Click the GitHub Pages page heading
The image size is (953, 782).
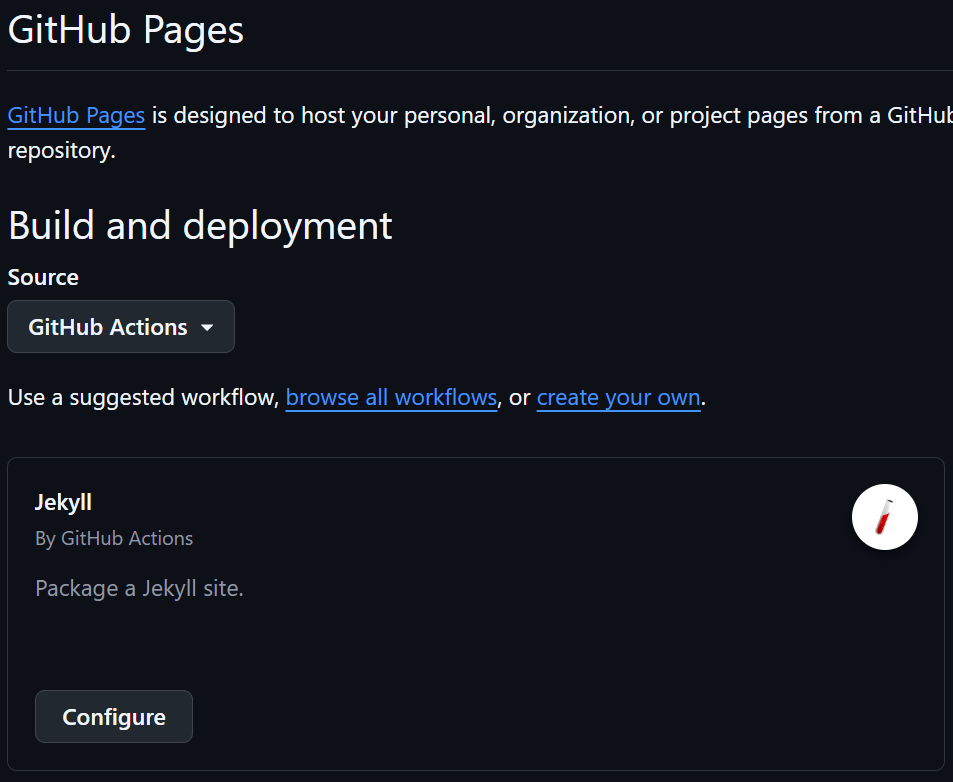pos(125,30)
